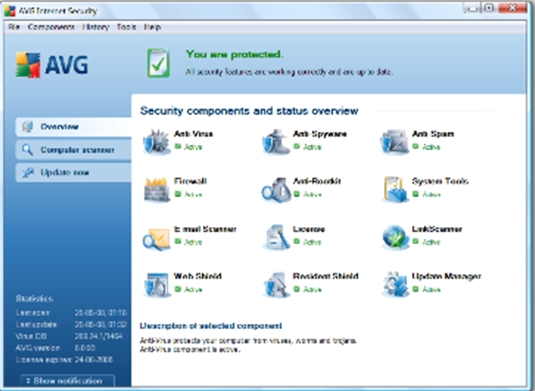Select the Anti-Spyware label
Image resolution: width=535 pixels, height=391 pixels.
320,134
